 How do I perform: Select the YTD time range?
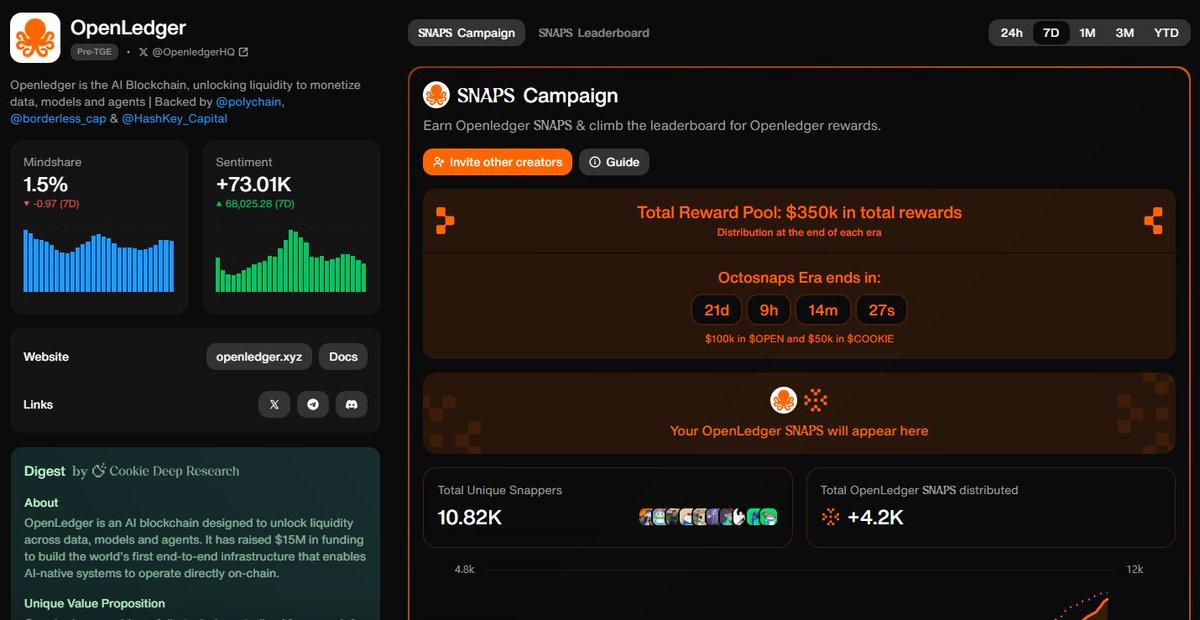[1166, 33]
